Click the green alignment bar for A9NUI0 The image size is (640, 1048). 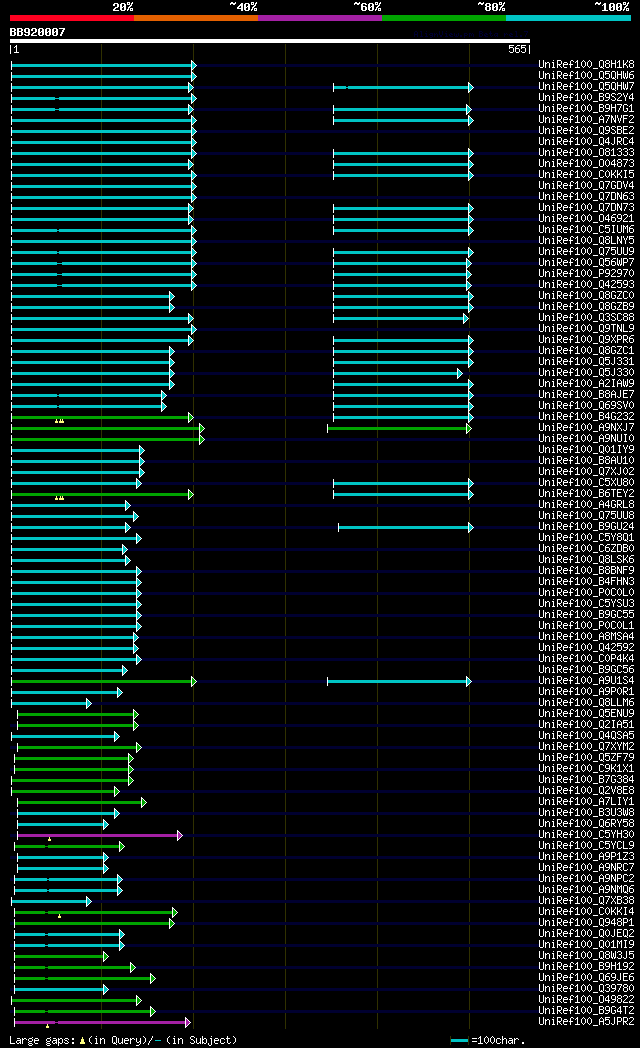pos(108,440)
